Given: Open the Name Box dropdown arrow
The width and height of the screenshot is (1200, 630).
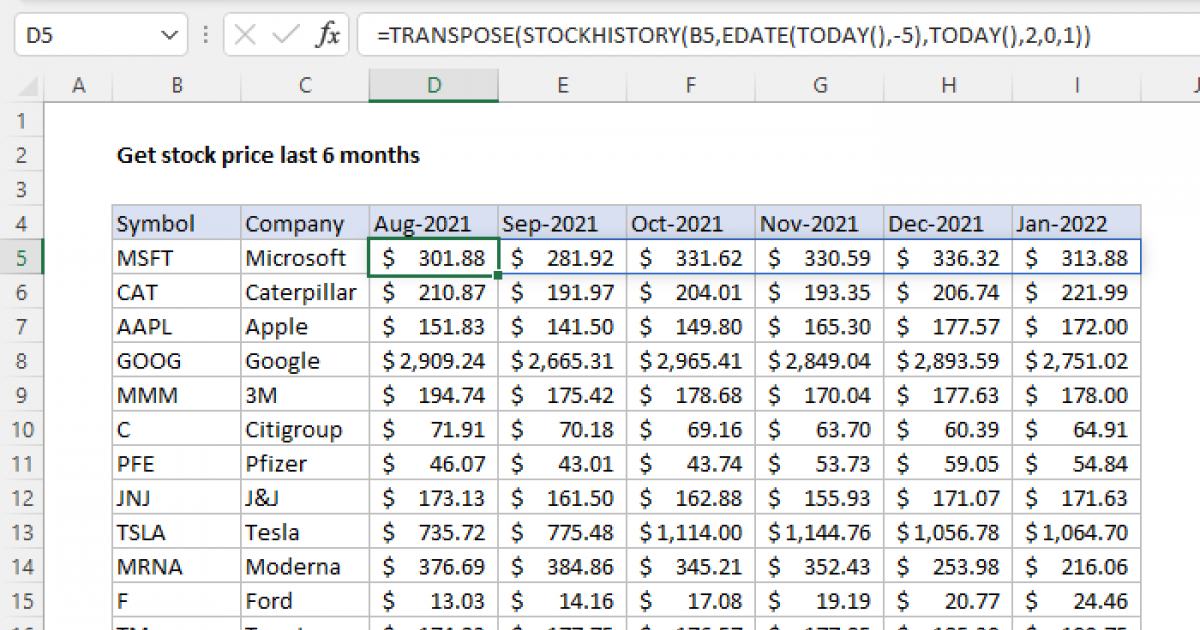Looking at the screenshot, I should pos(168,35).
